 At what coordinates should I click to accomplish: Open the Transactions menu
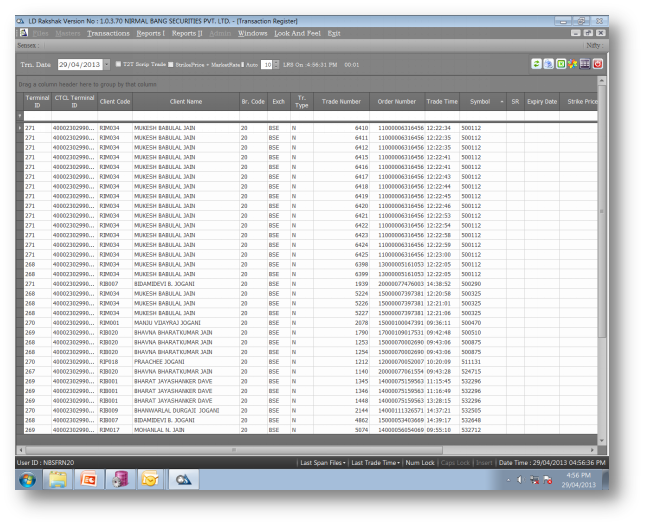pos(108,33)
